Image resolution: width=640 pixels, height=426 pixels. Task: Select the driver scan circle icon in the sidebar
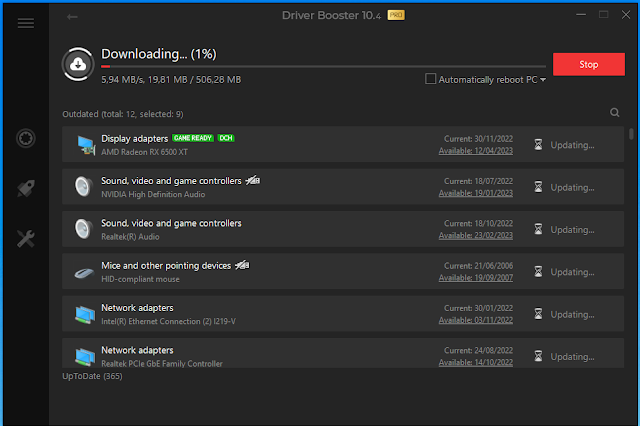point(26,137)
